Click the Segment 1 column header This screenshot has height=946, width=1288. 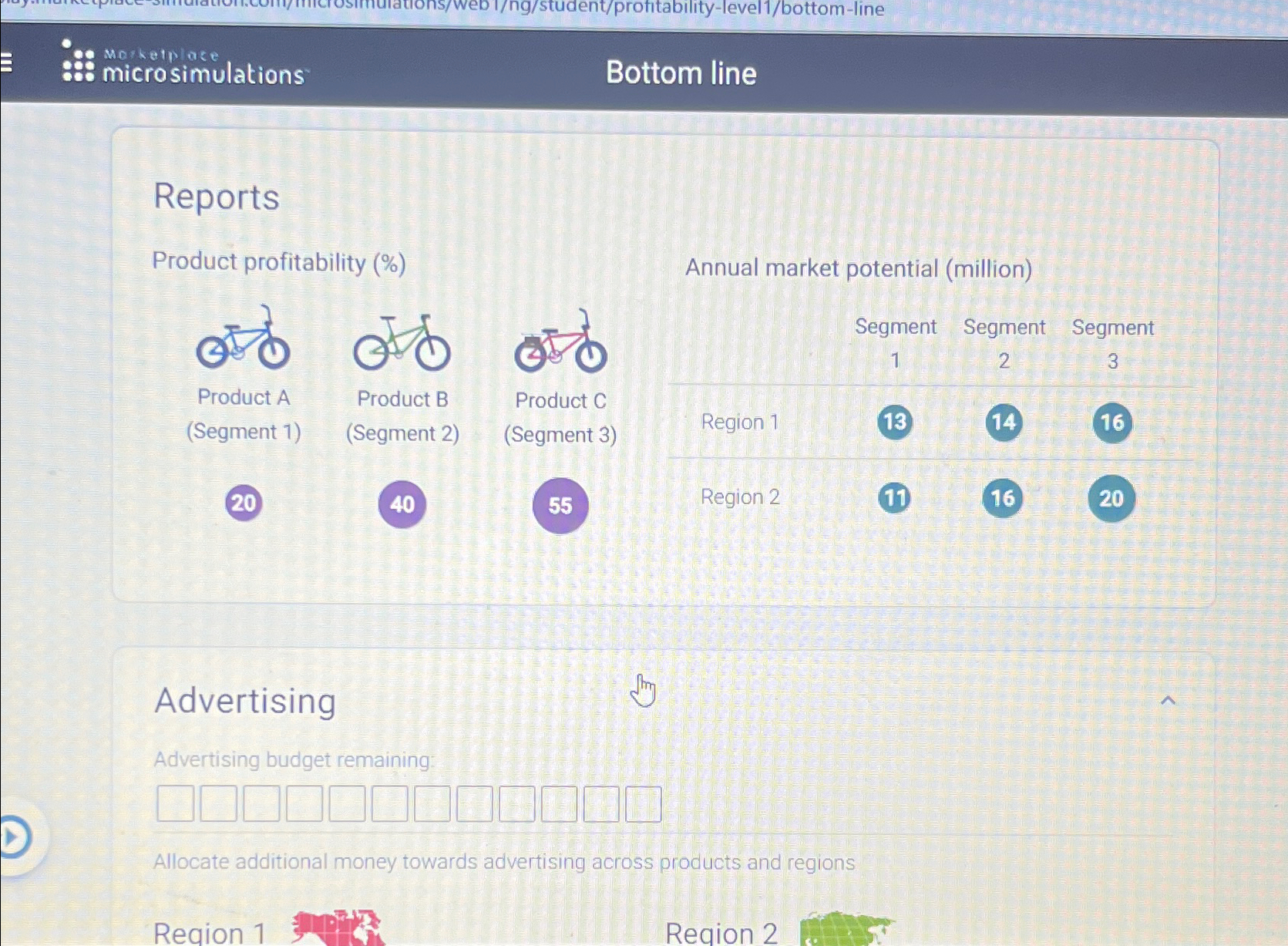pyautogui.click(x=896, y=343)
